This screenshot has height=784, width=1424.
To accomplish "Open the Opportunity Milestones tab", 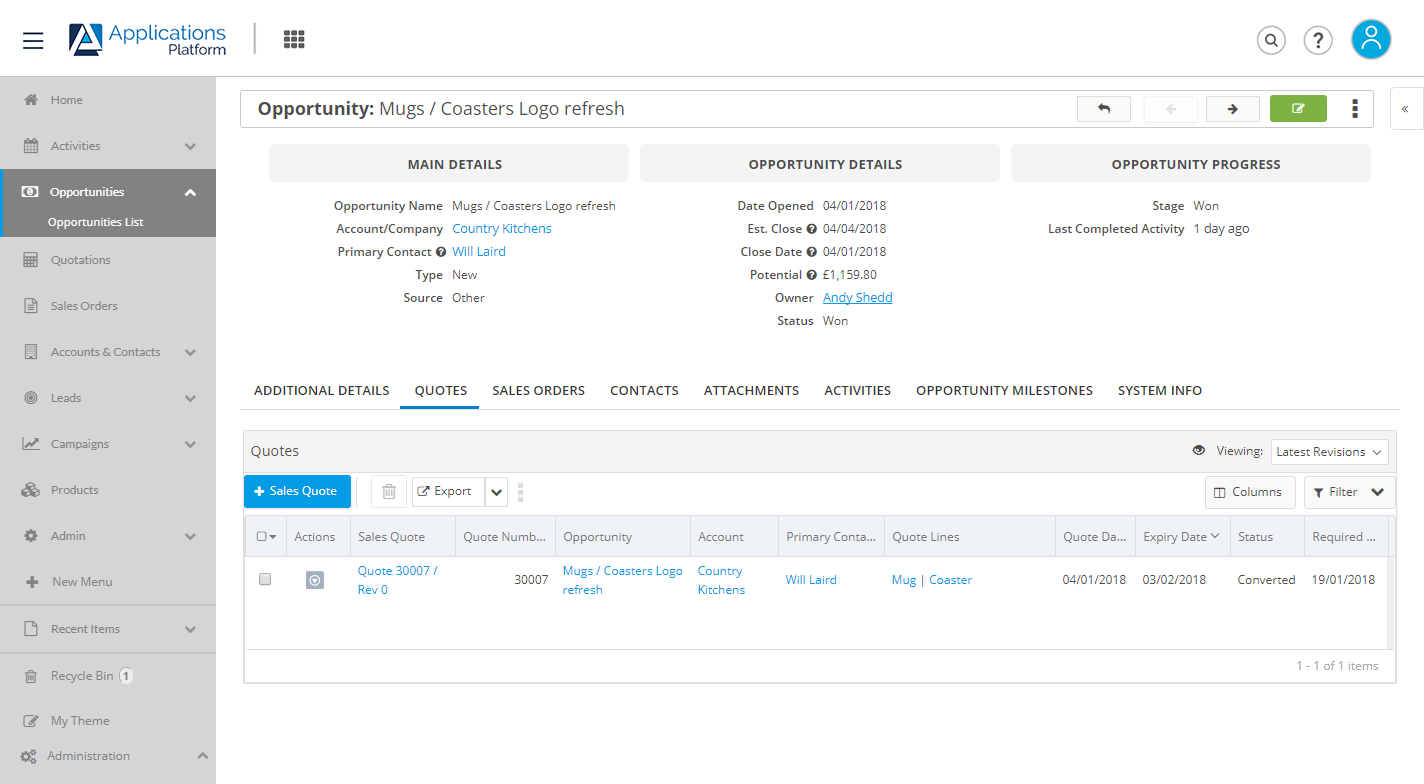I will click(1005, 391).
